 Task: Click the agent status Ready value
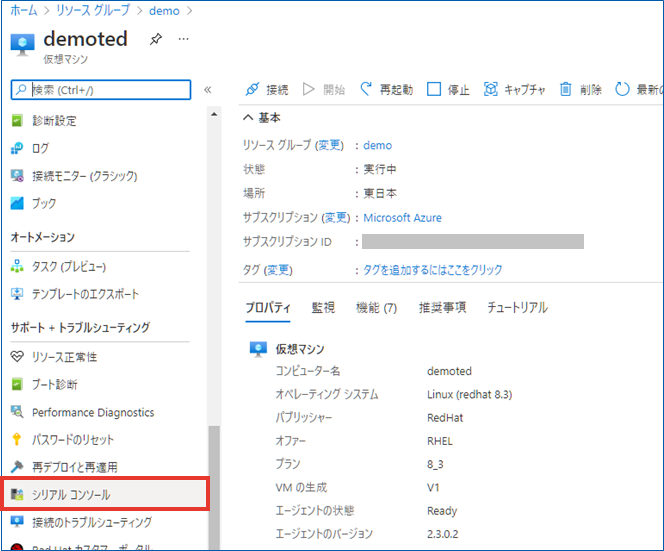point(442,511)
